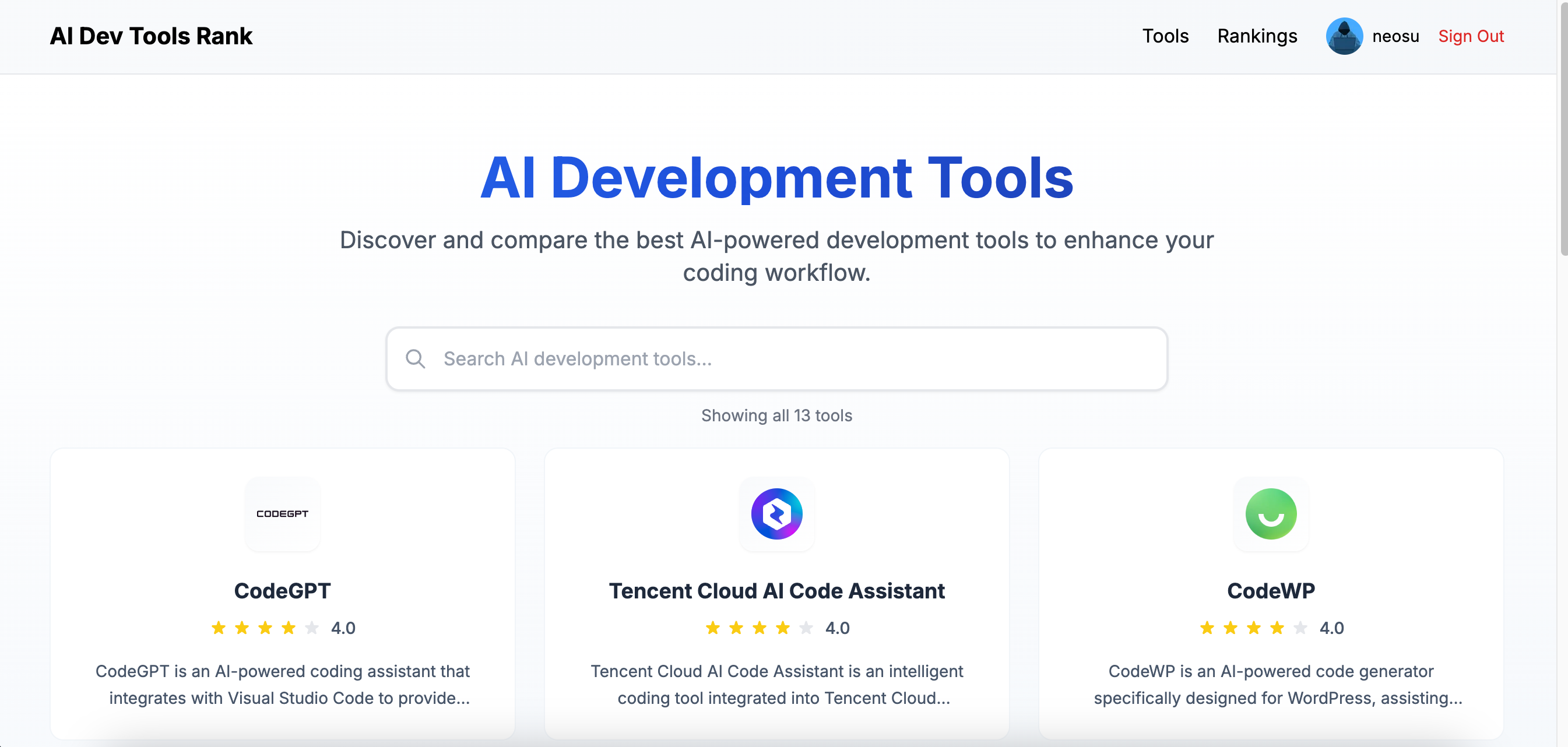The width and height of the screenshot is (1568, 747).
Task: Open the CodeGPT tool title
Action: tap(283, 591)
